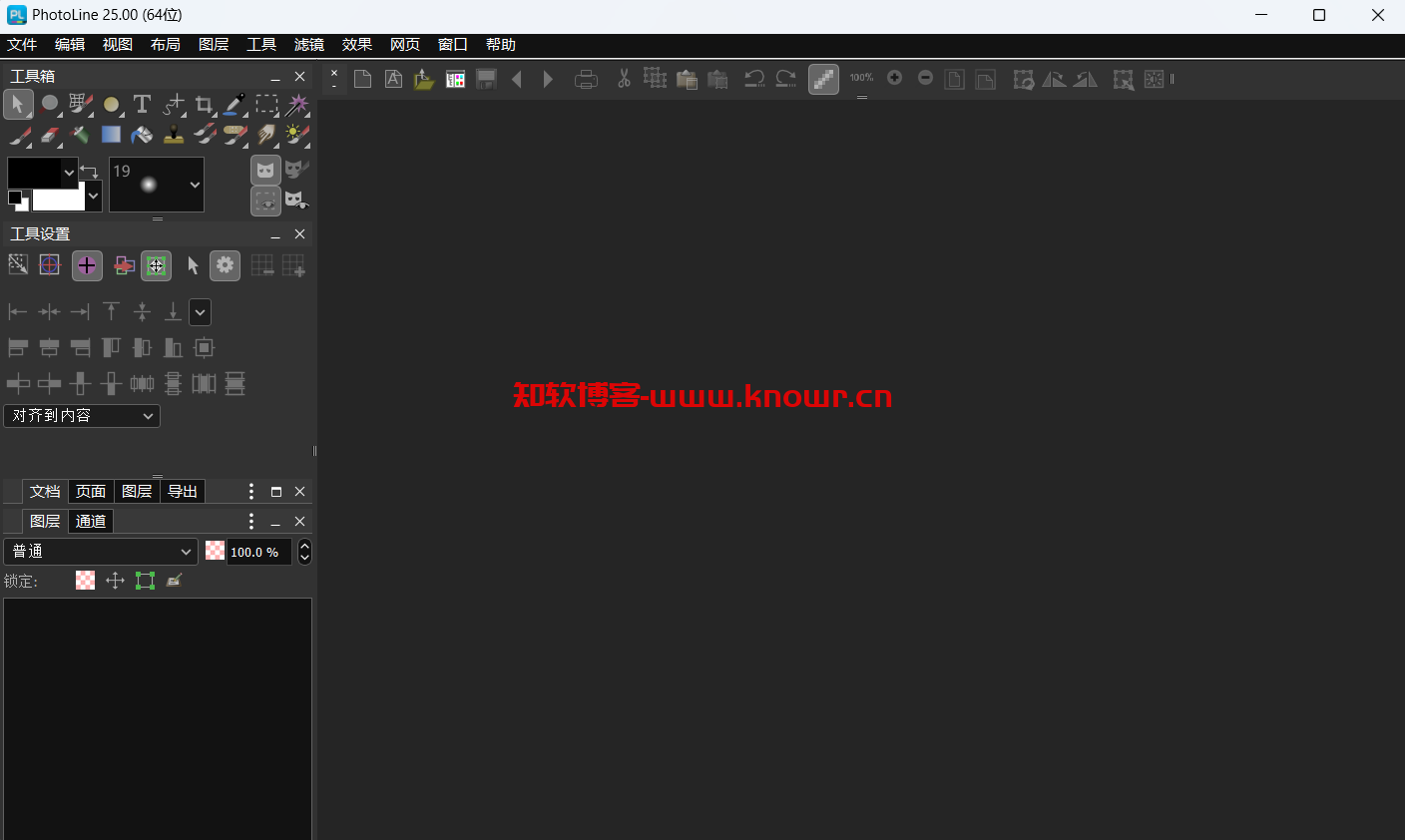
Task: Reset colors with small black/white swatch icon
Action: tap(18, 200)
